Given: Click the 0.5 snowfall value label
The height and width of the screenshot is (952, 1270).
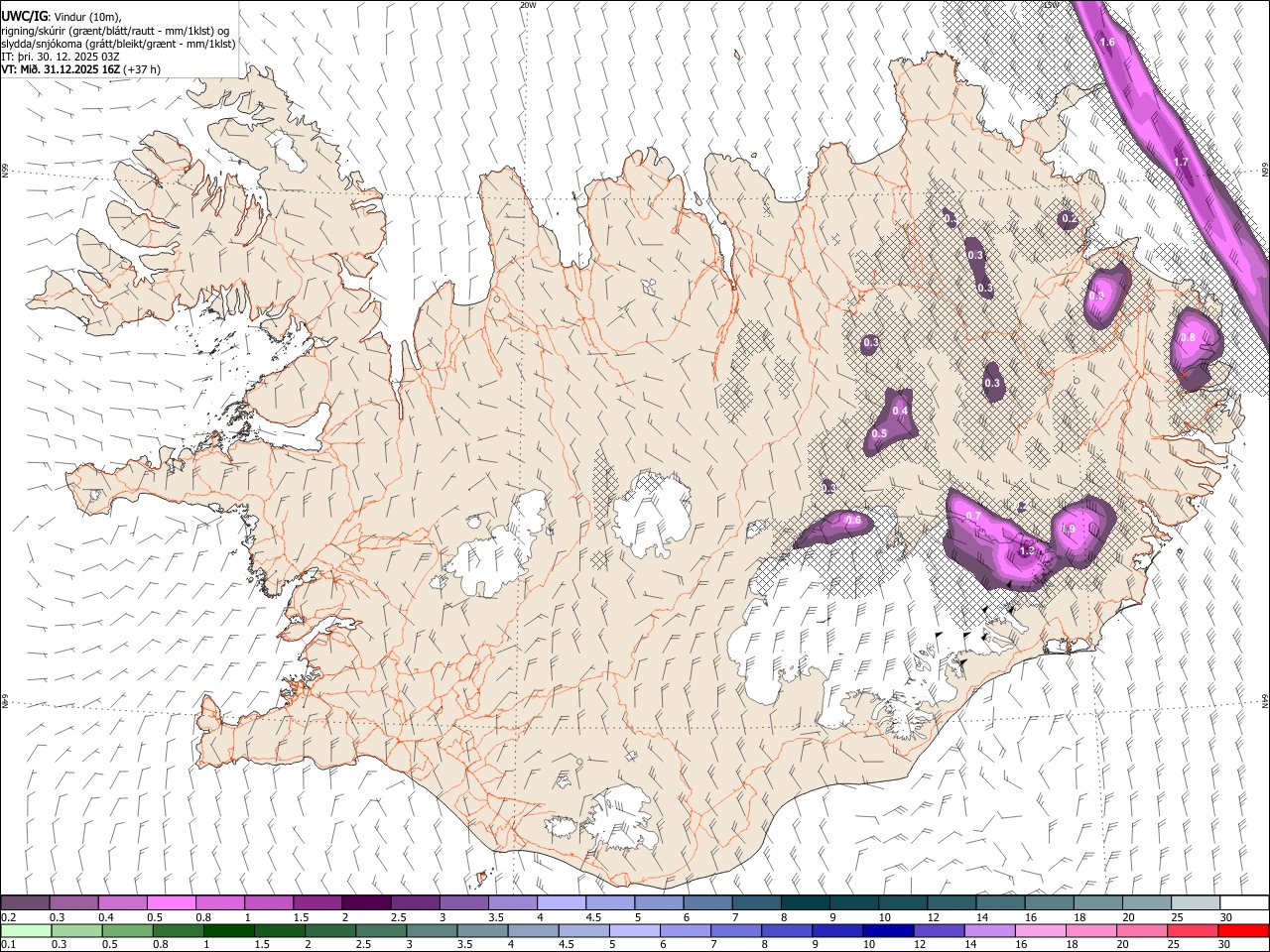Looking at the screenshot, I should click(x=879, y=433).
